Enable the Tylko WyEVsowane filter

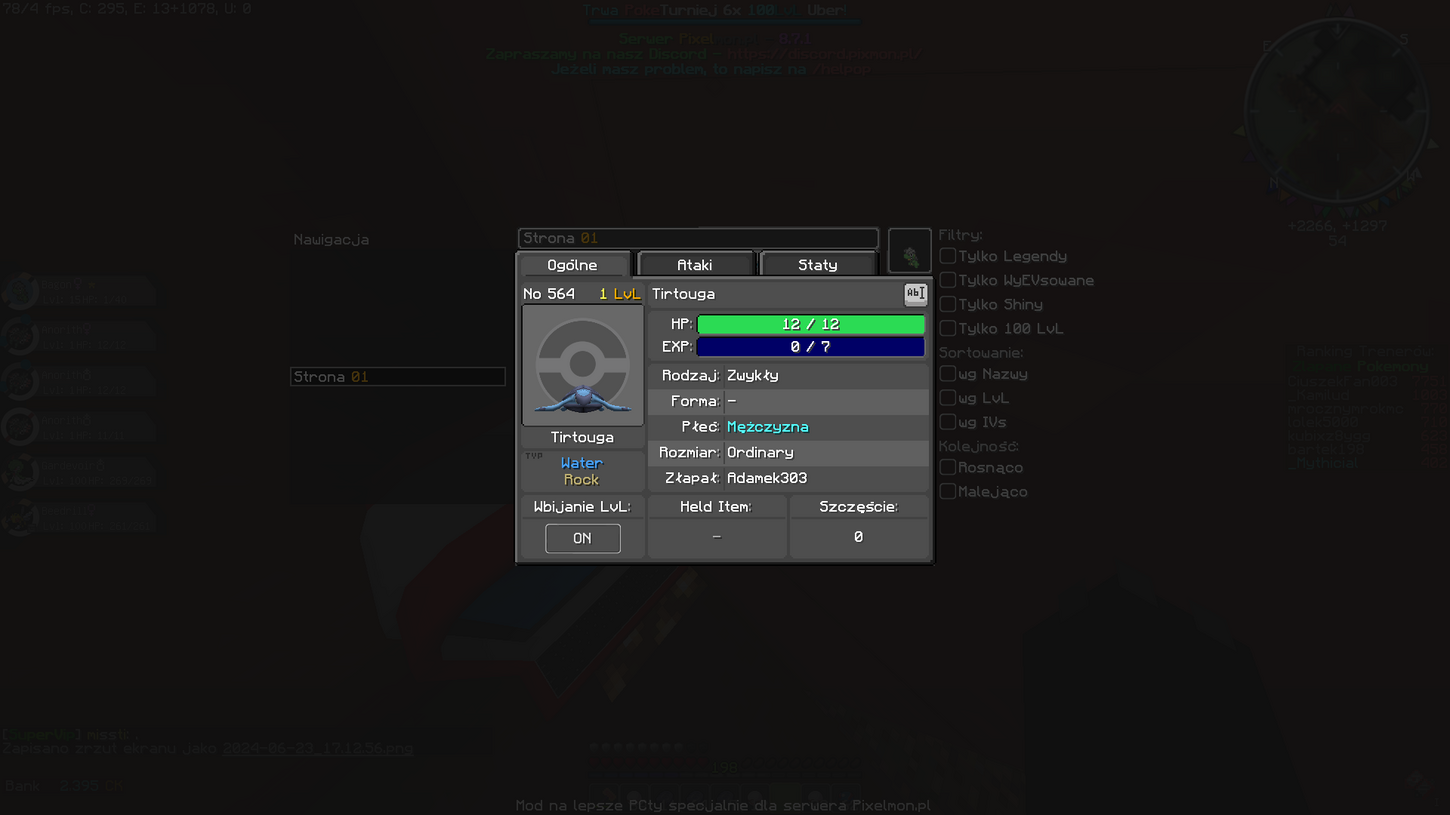pos(947,281)
